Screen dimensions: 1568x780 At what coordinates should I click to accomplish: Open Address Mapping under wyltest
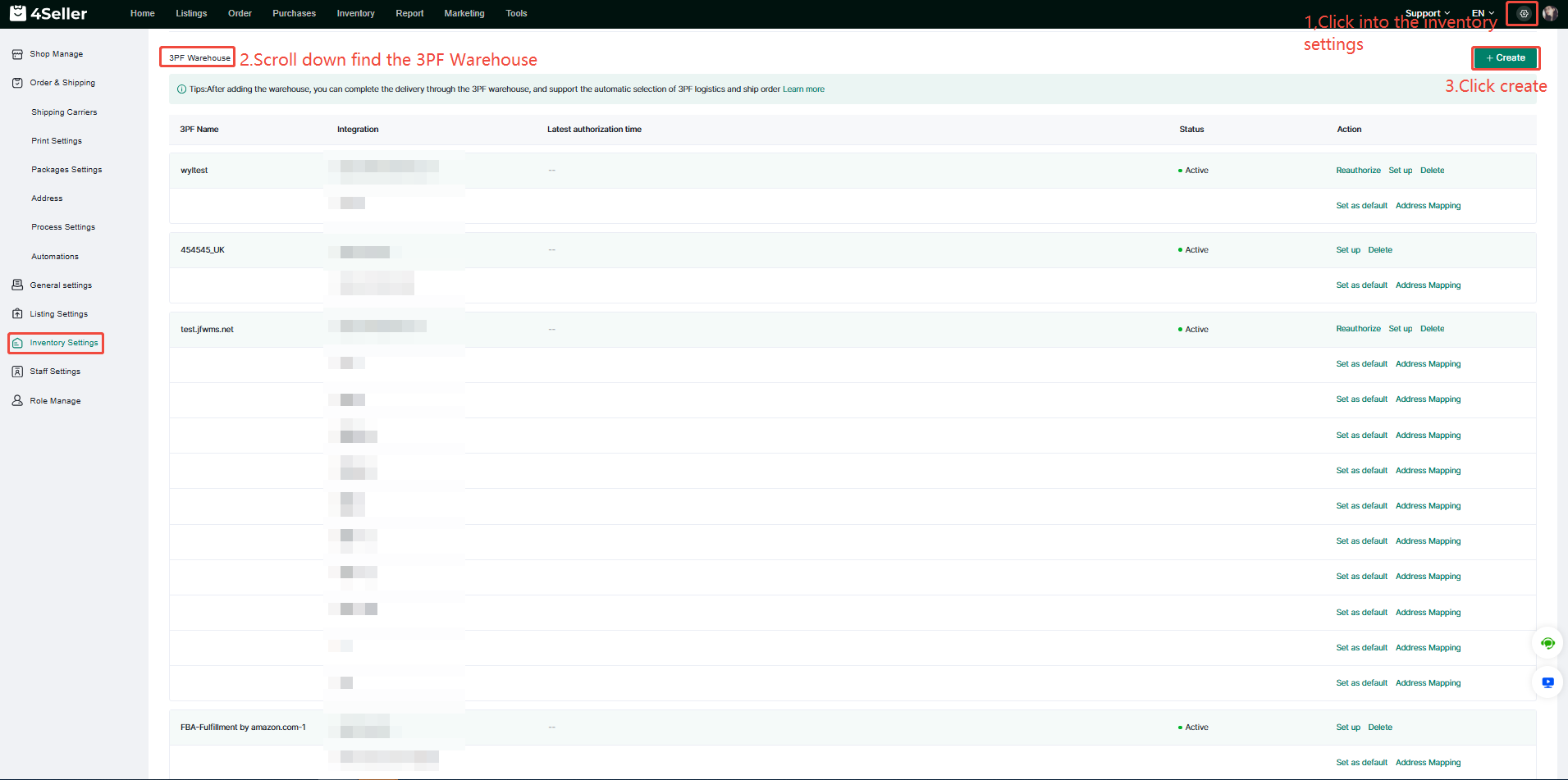1429,206
